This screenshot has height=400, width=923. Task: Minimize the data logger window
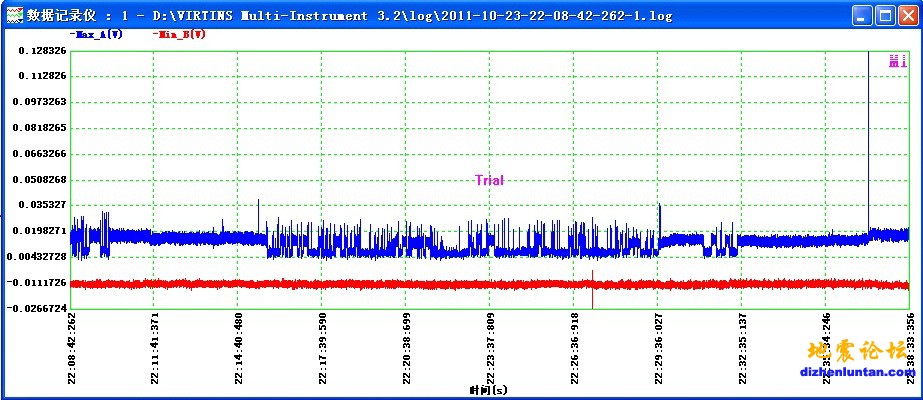pyautogui.click(x=862, y=15)
